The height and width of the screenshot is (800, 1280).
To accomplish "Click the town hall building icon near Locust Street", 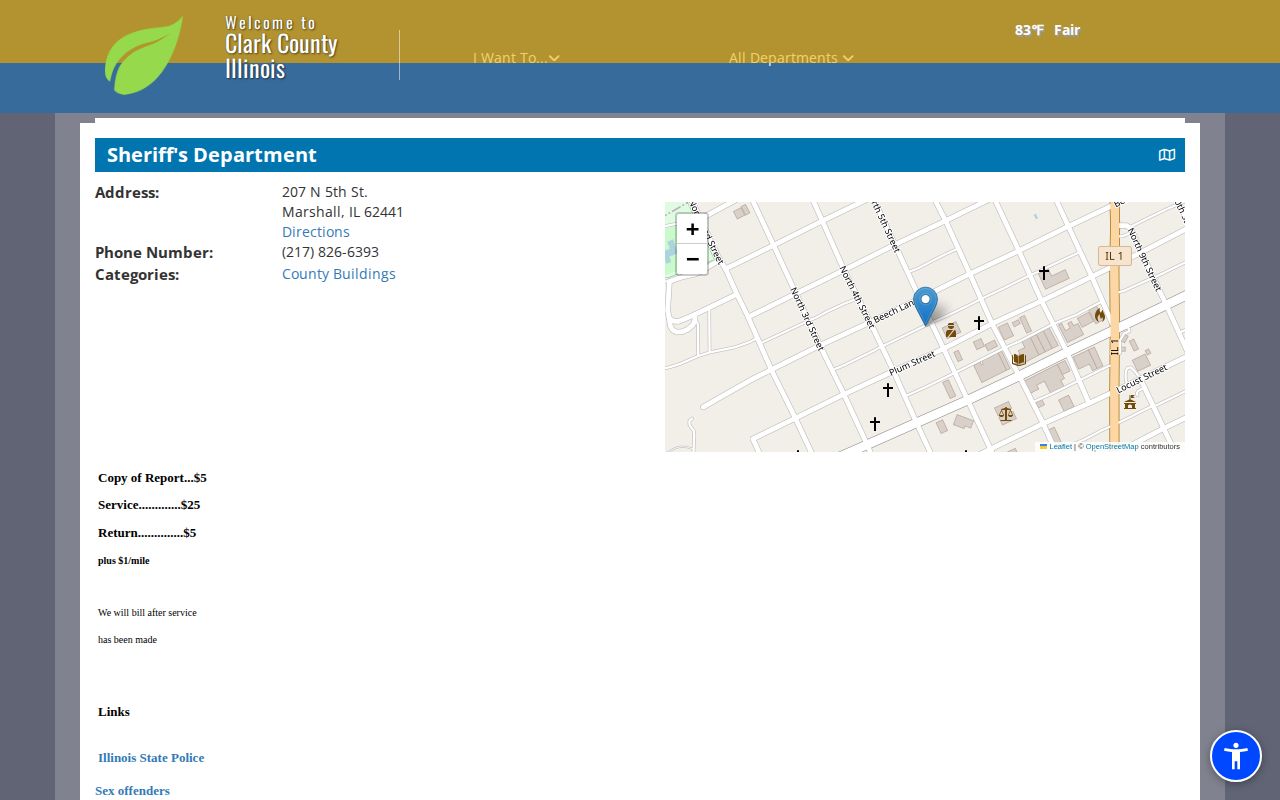I will 1130,402.
